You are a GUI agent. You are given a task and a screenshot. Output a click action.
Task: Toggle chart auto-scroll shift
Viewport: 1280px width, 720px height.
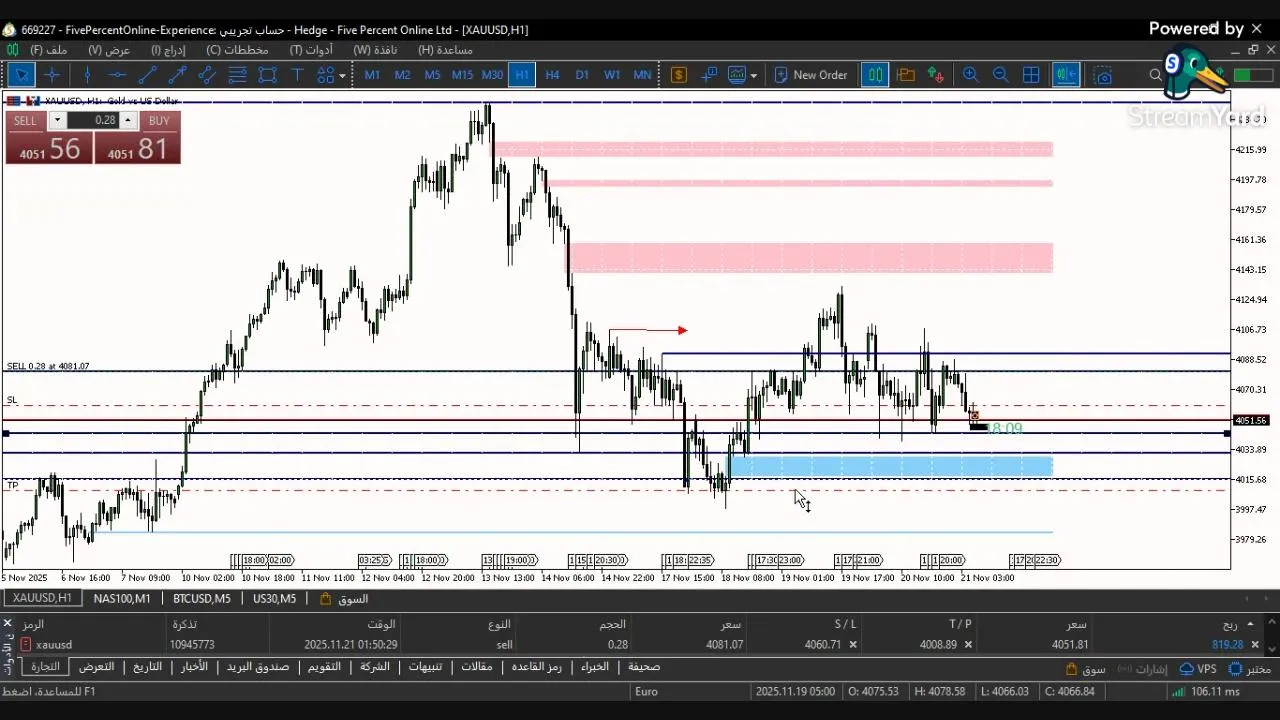click(x=1065, y=75)
